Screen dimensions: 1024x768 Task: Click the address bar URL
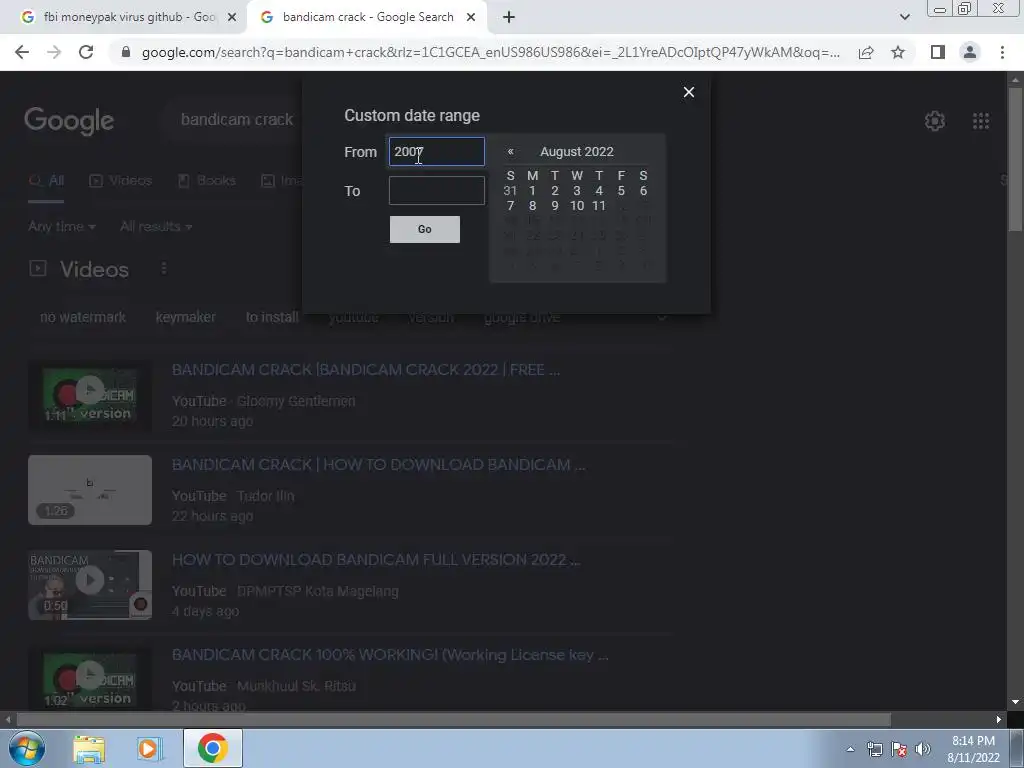(490, 52)
